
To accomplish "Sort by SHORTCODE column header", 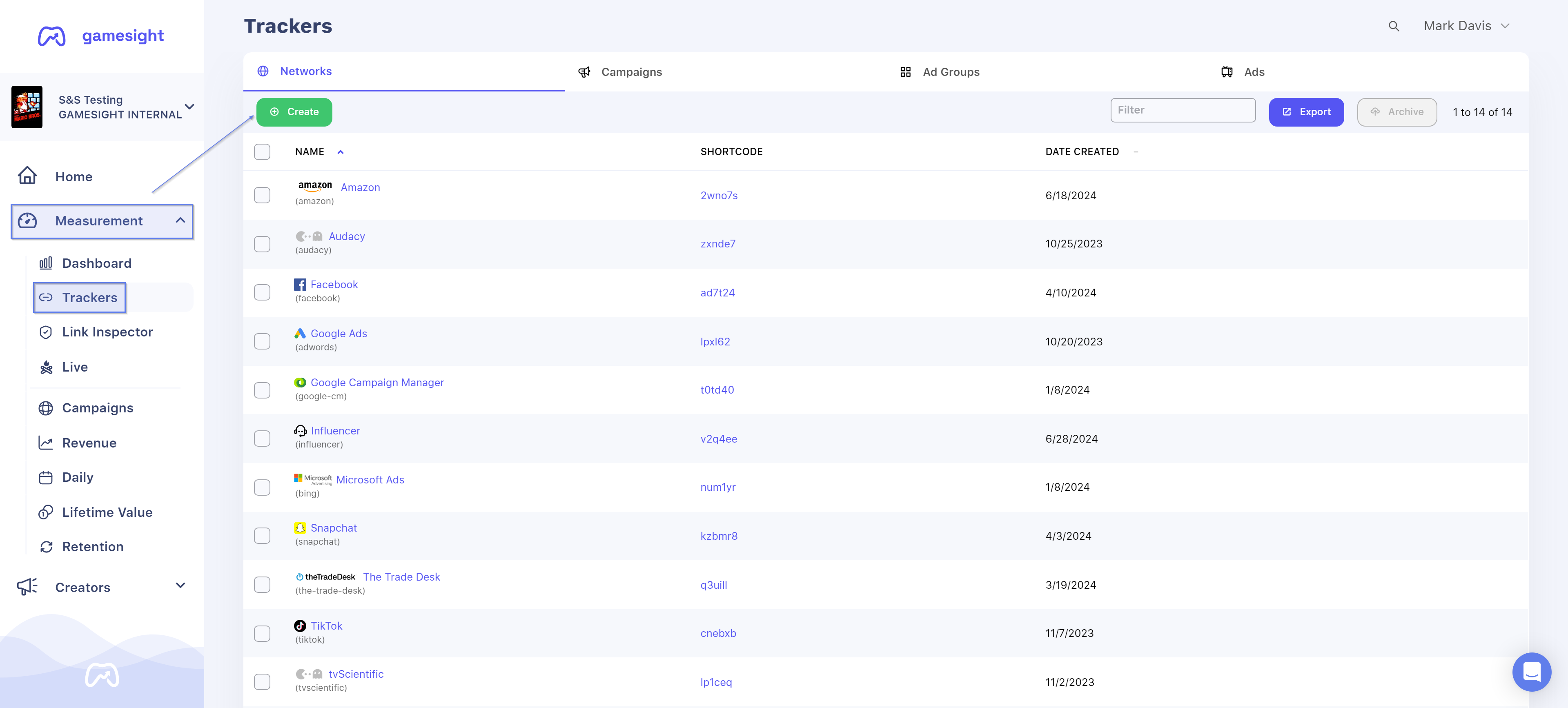I will pyautogui.click(x=731, y=151).
